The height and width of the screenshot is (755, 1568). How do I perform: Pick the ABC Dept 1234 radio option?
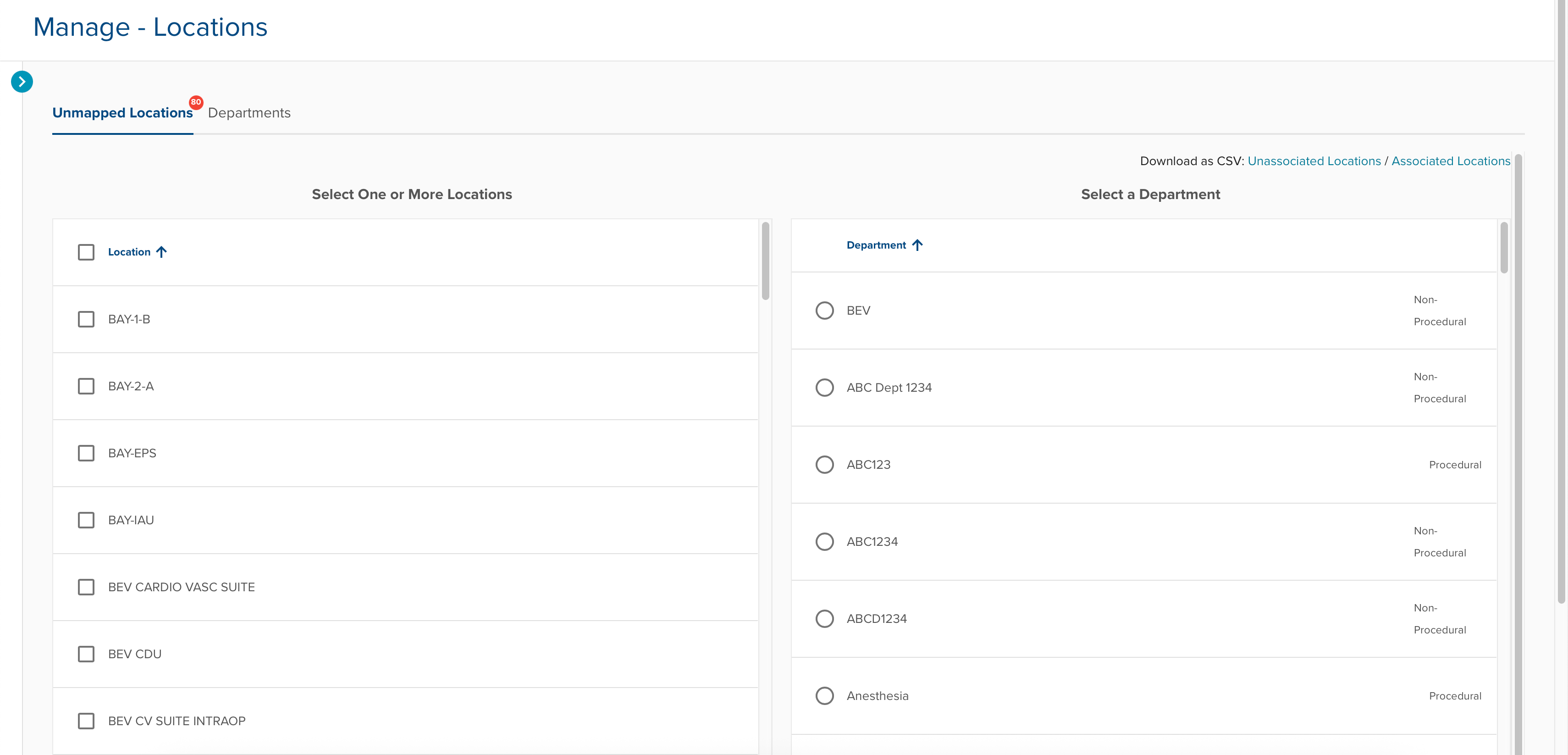click(x=824, y=388)
